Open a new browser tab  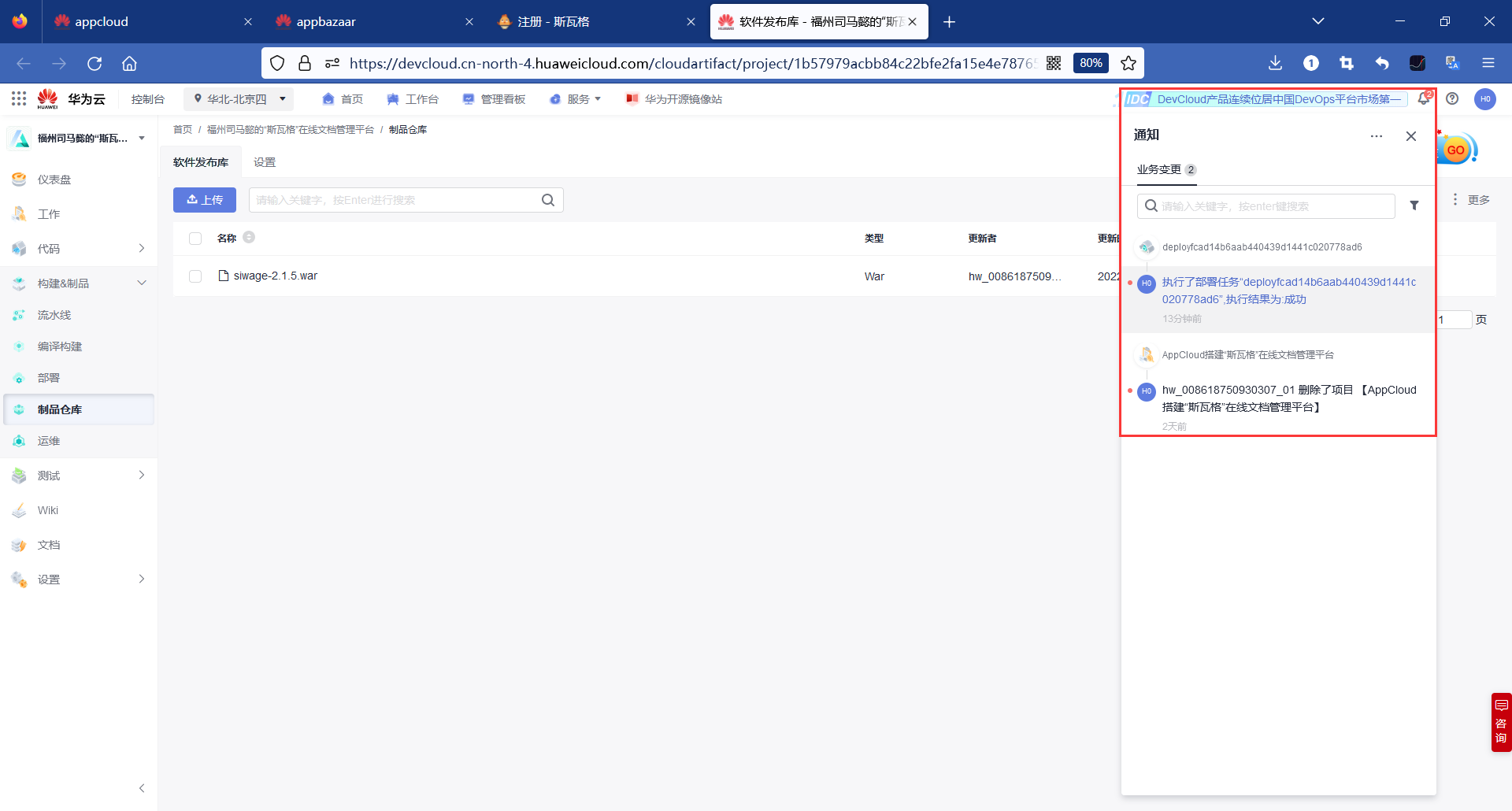[x=949, y=22]
